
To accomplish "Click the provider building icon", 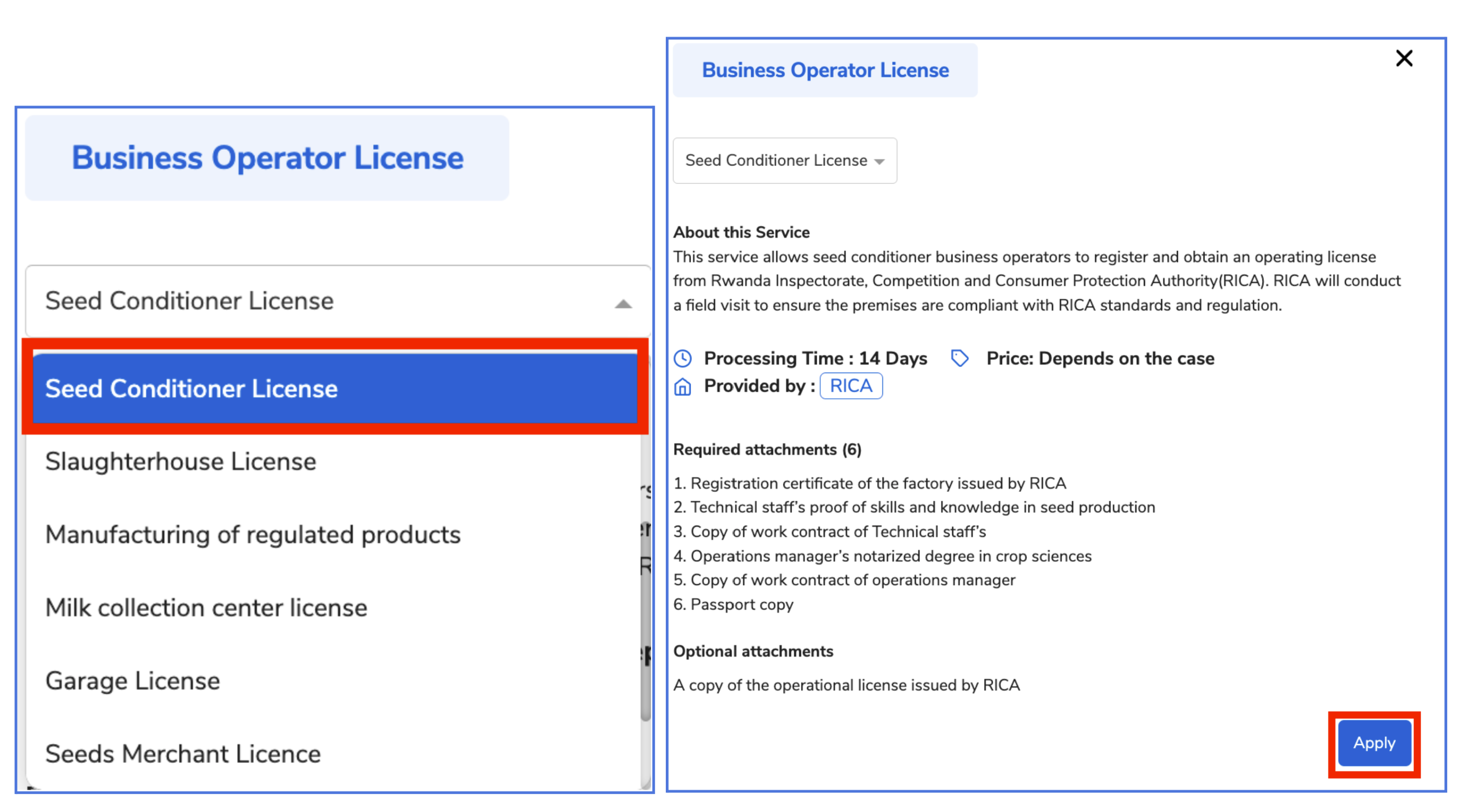I will pyautogui.click(x=683, y=387).
